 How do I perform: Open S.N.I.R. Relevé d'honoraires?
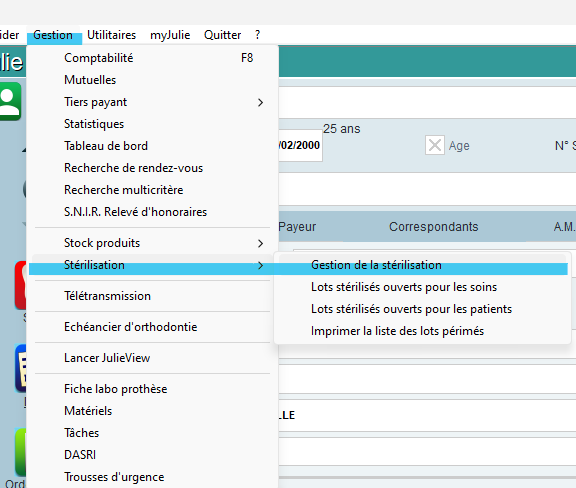(153, 212)
